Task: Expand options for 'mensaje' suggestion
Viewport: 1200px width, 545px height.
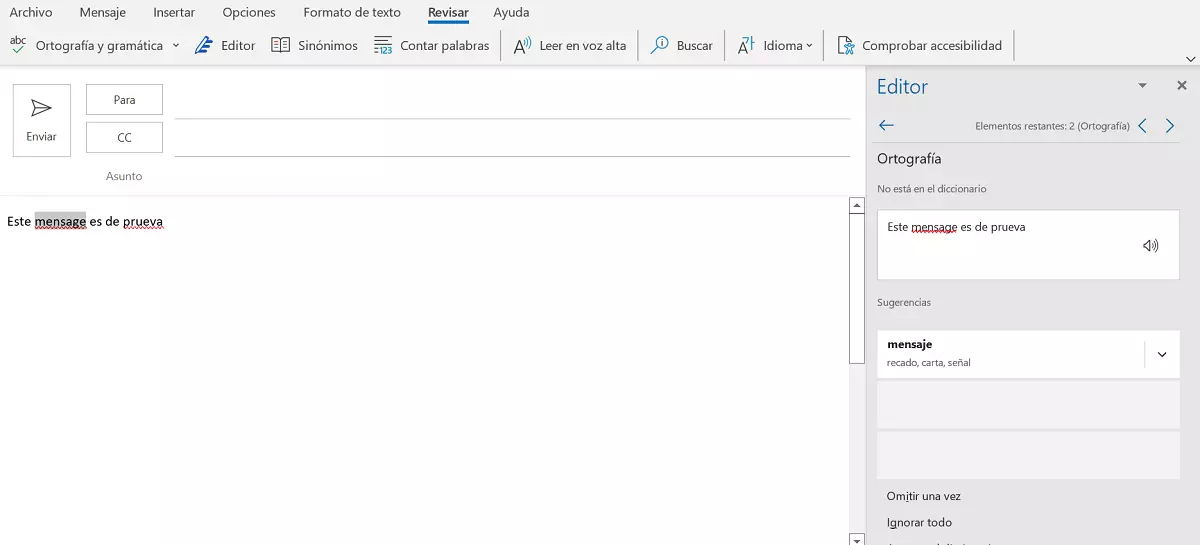Action: 1161,354
